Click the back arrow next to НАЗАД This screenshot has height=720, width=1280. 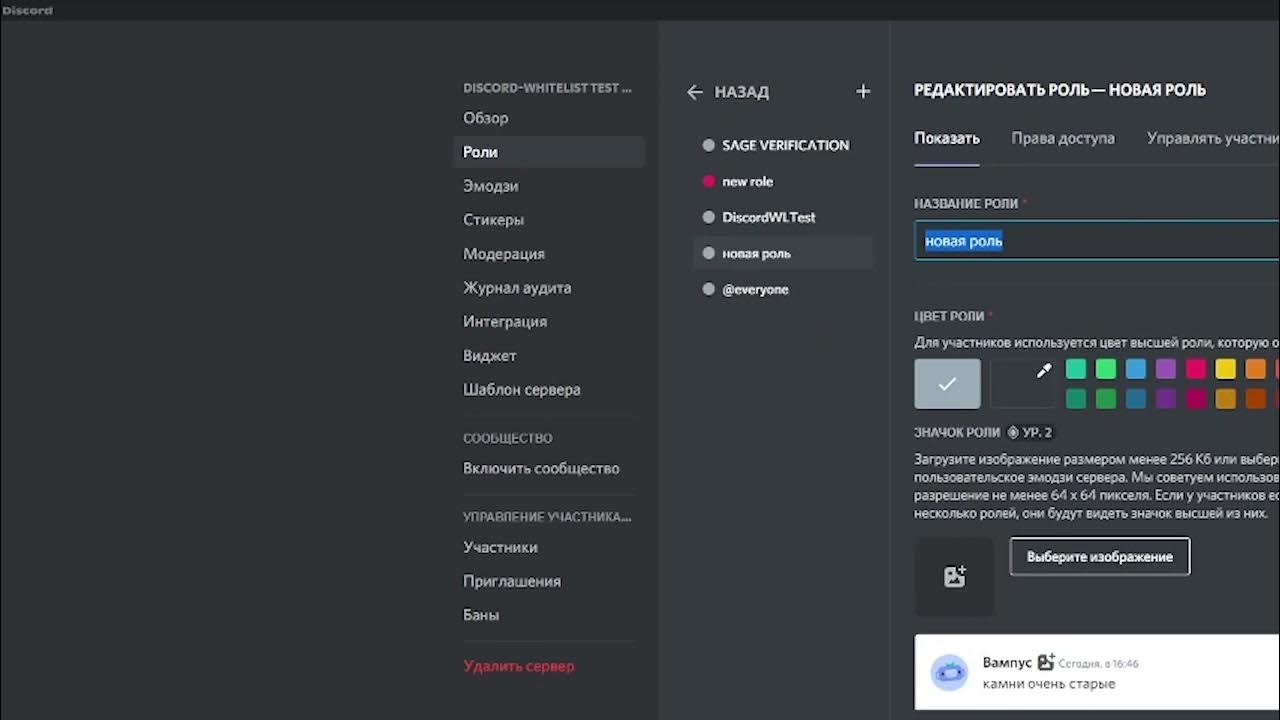click(695, 92)
